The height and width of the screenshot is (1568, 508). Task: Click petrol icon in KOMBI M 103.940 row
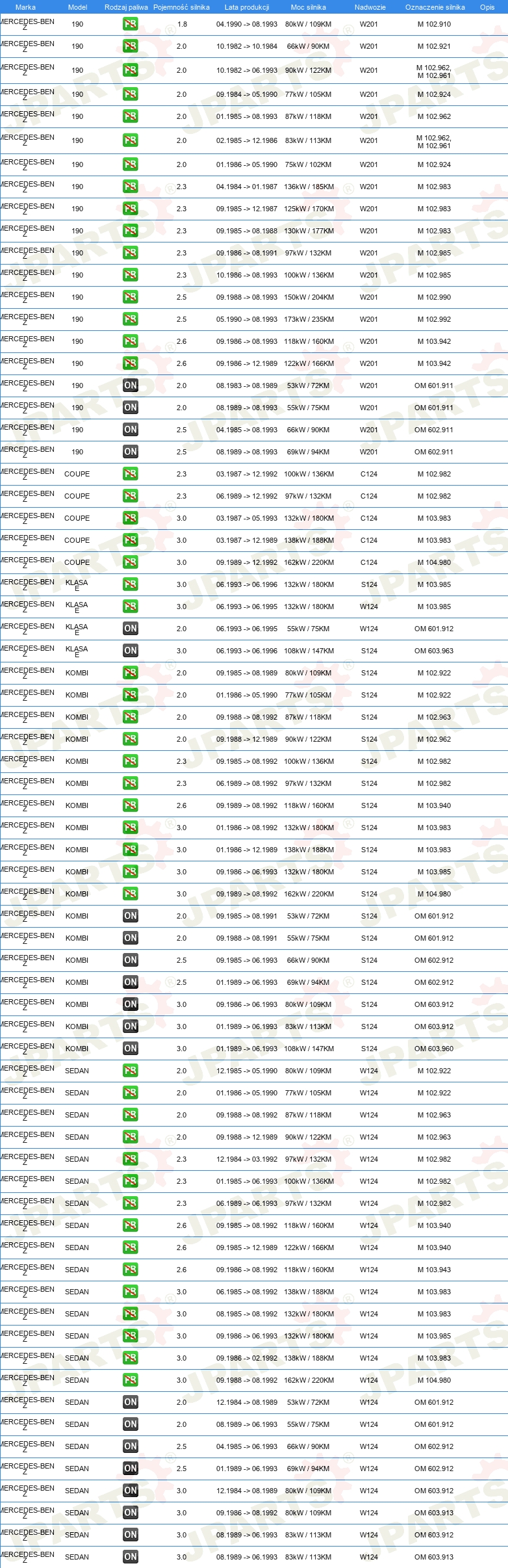[x=131, y=805]
